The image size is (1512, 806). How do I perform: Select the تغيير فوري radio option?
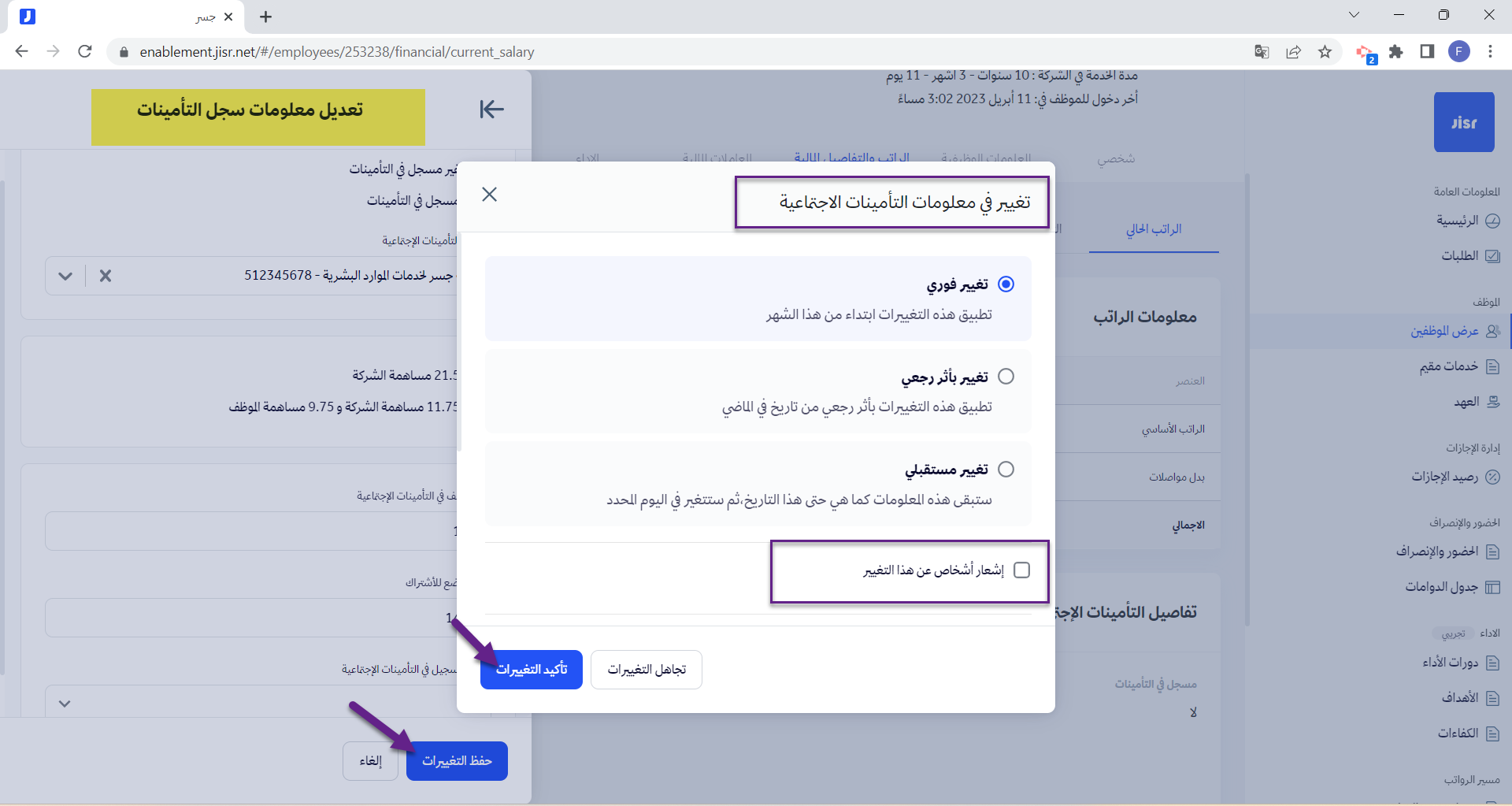pos(1006,284)
